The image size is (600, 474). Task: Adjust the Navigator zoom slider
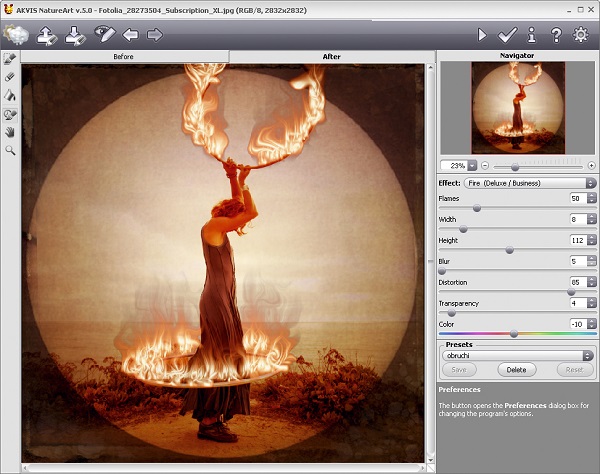point(515,167)
